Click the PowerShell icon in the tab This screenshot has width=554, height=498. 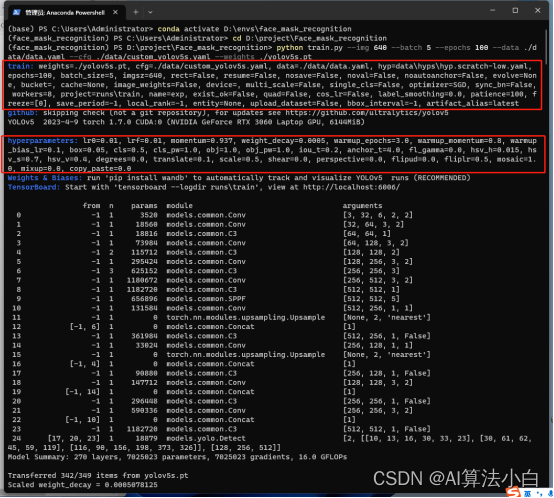point(17,12)
